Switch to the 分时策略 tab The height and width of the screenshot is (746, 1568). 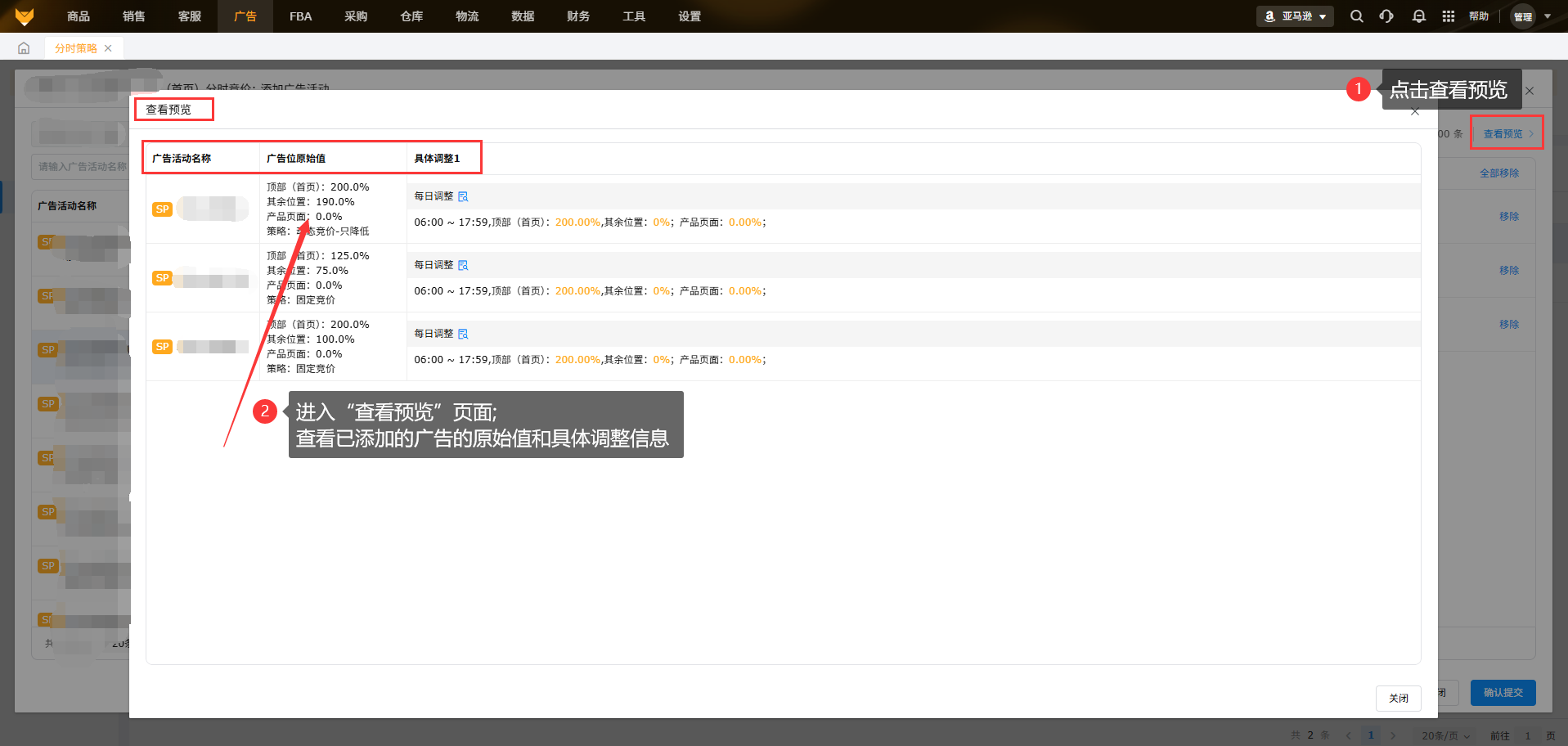pos(76,48)
